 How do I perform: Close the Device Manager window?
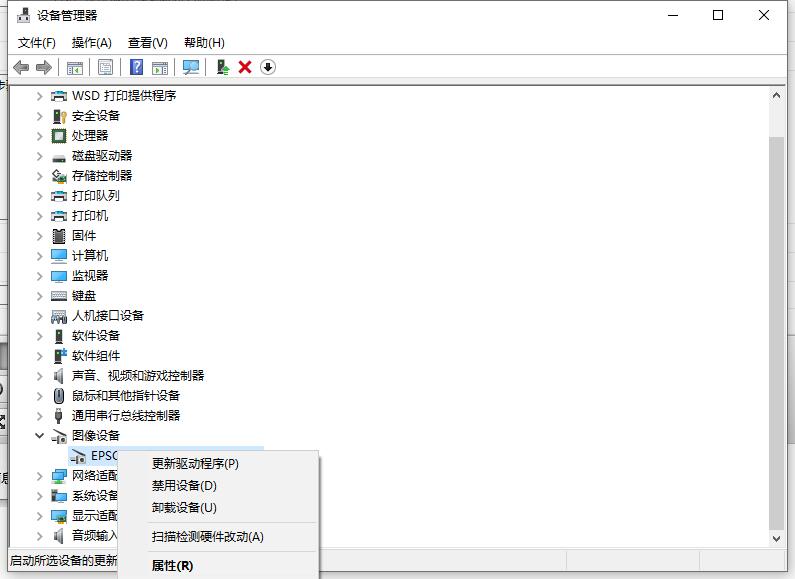764,15
